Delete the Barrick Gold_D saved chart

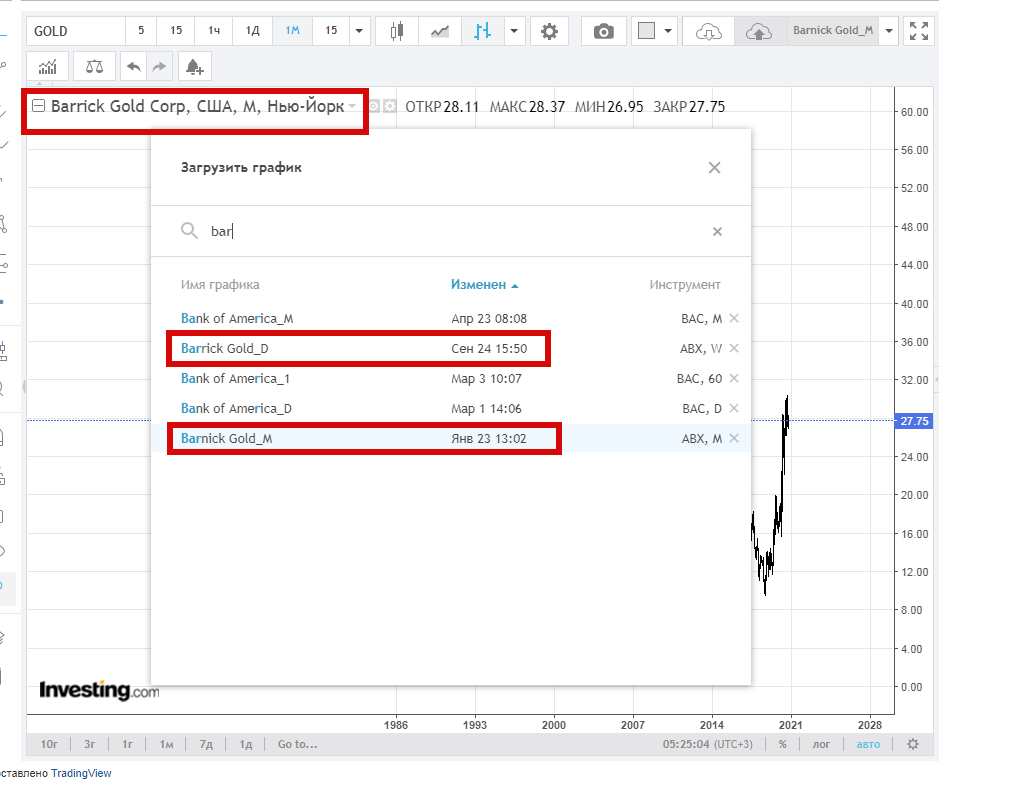tap(734, 348)
